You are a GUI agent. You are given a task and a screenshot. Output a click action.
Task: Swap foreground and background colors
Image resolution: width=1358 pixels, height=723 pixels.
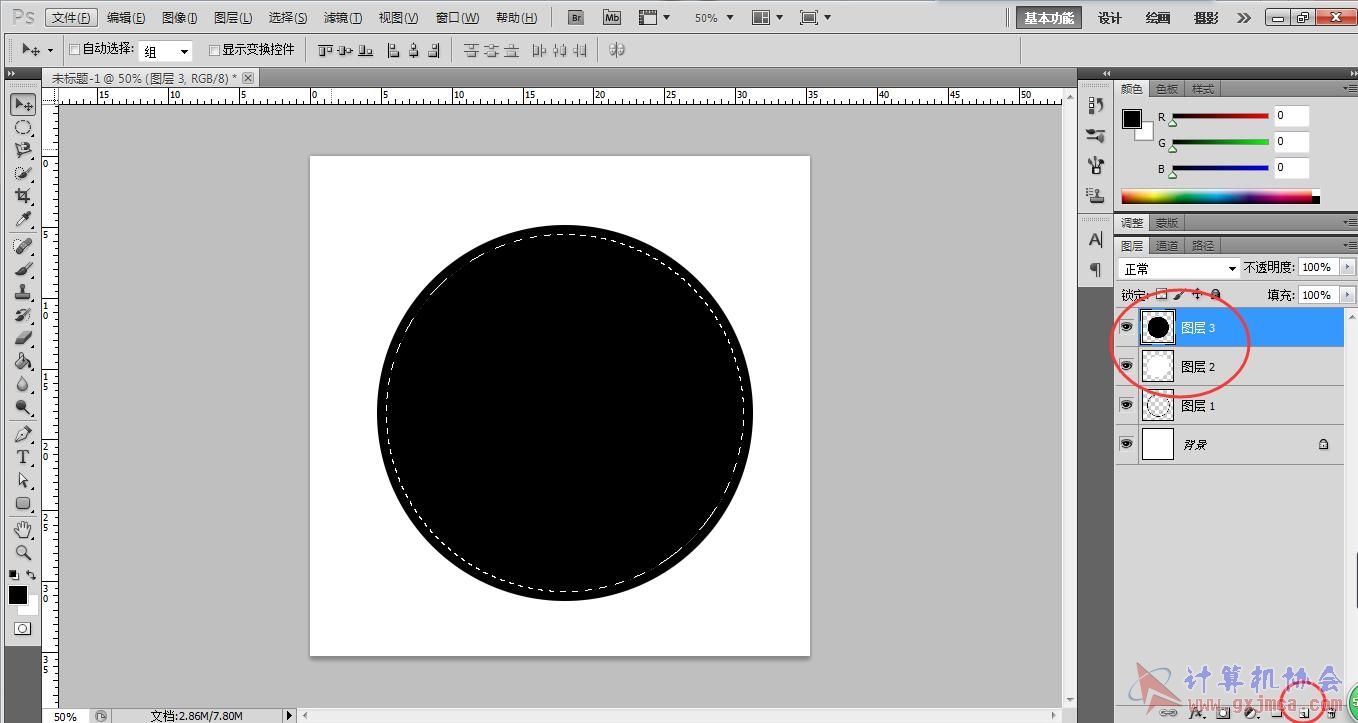(x=32, y=575)
